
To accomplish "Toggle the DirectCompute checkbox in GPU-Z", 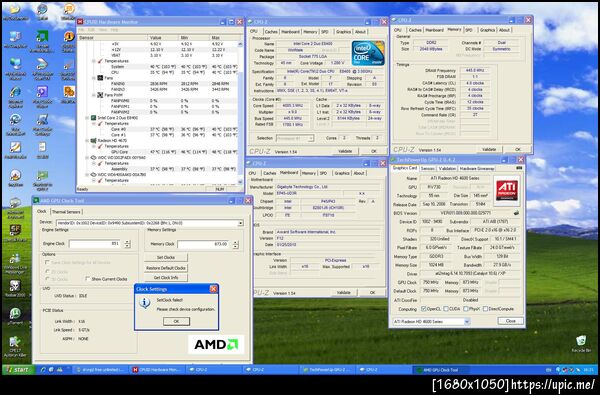I will coord(486,309).
